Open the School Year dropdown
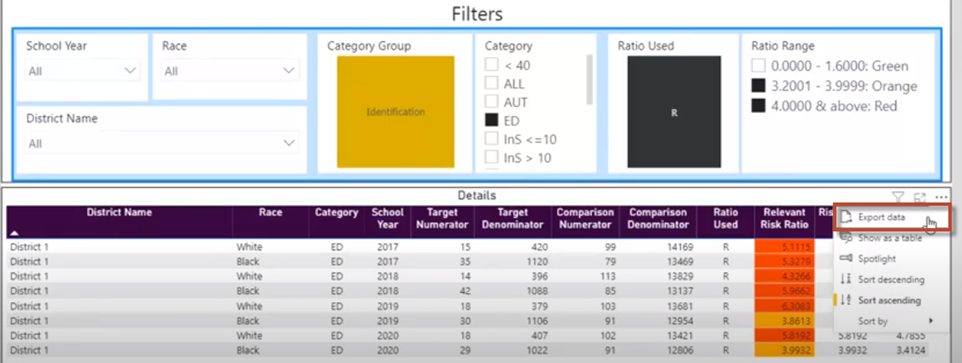The image size is (962, 363). pyautogui.click(x=83, y=71)
